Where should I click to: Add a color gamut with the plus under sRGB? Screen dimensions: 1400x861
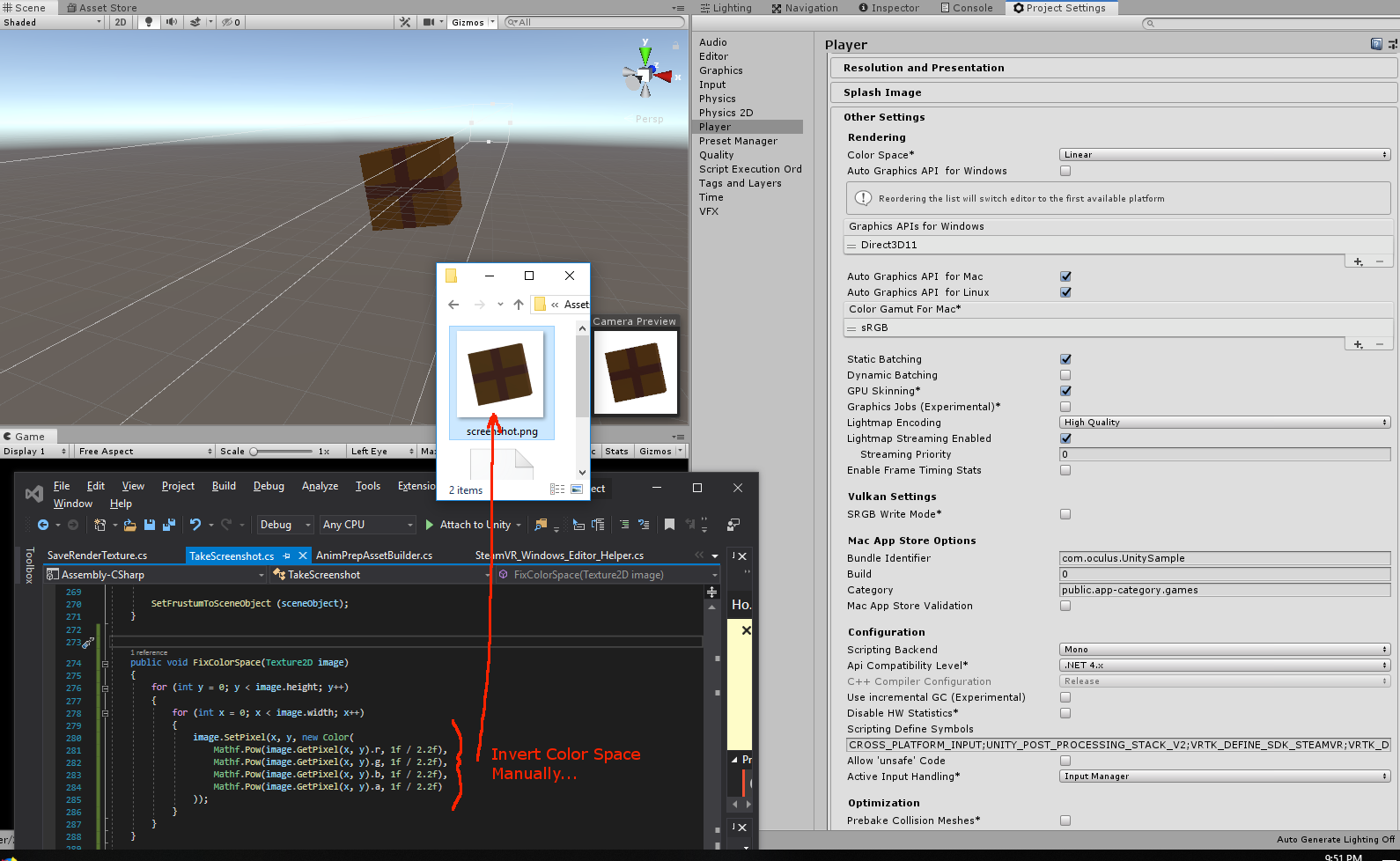pyautogui.click(x=1359, y=344)
